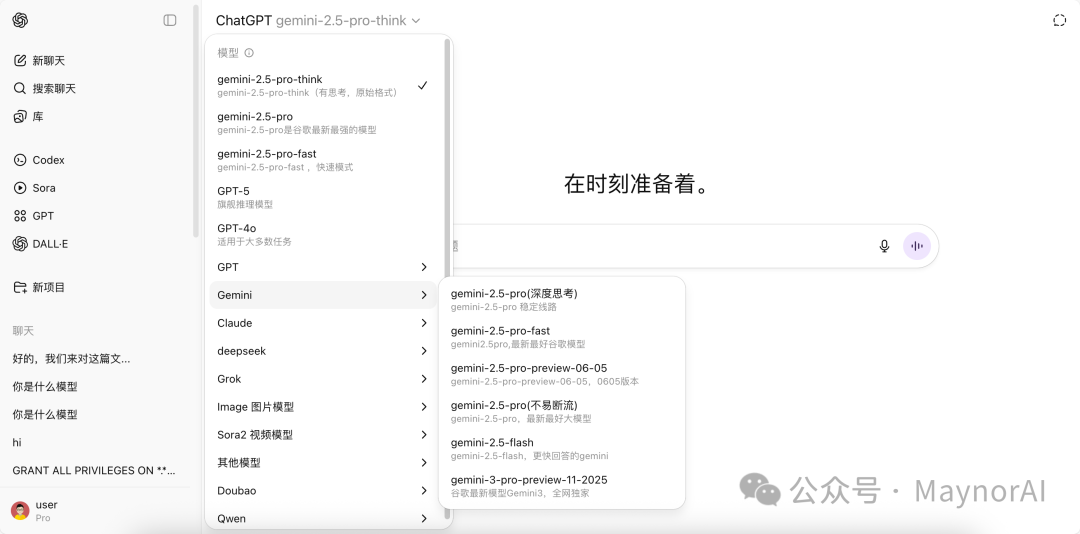The image size is (1080, 534).
Task: Click the 搜索聊天 magnifier icon
Action: (20, 89)
